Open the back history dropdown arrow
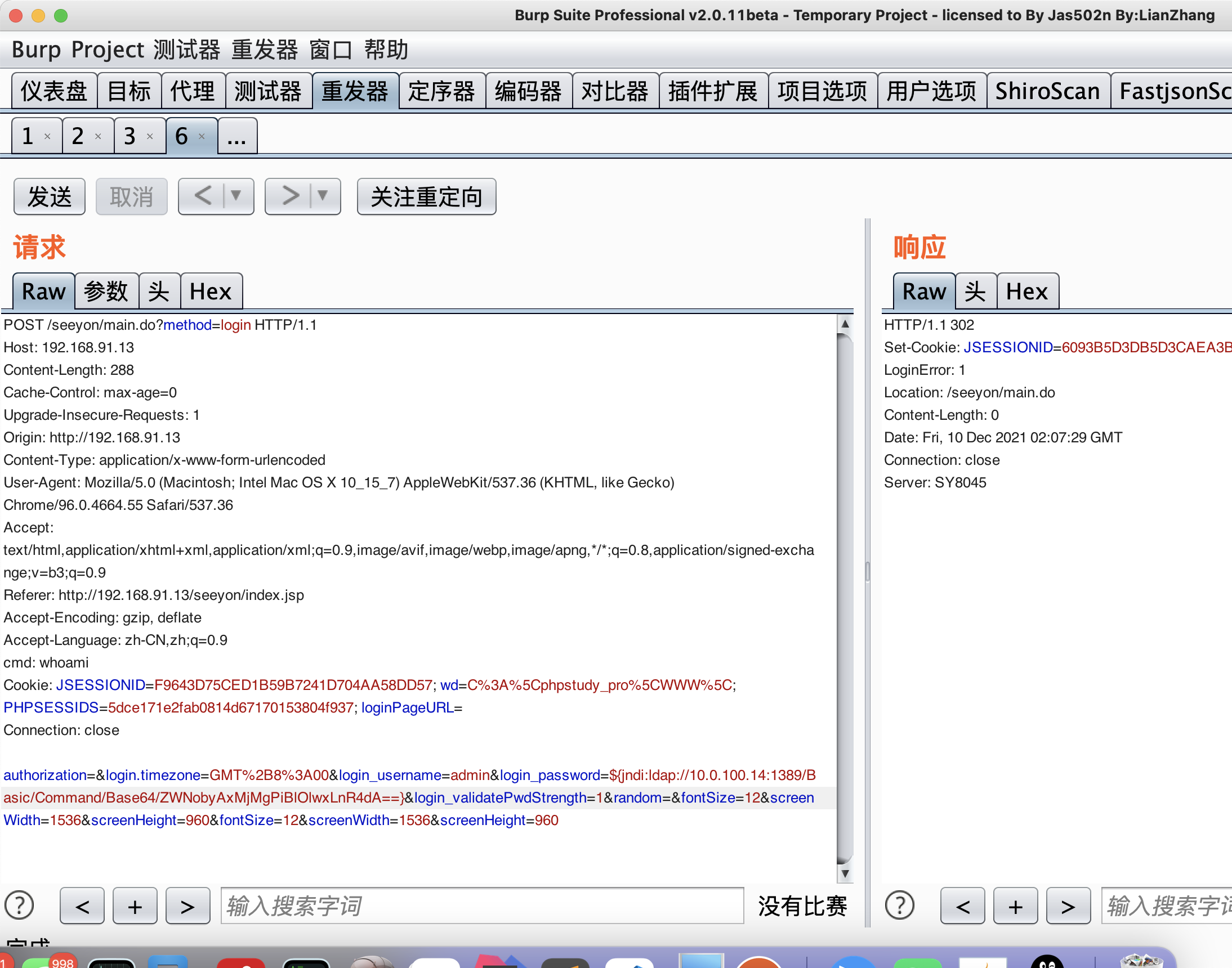This screenshot has height=968, width=1232. coord(238,196)
